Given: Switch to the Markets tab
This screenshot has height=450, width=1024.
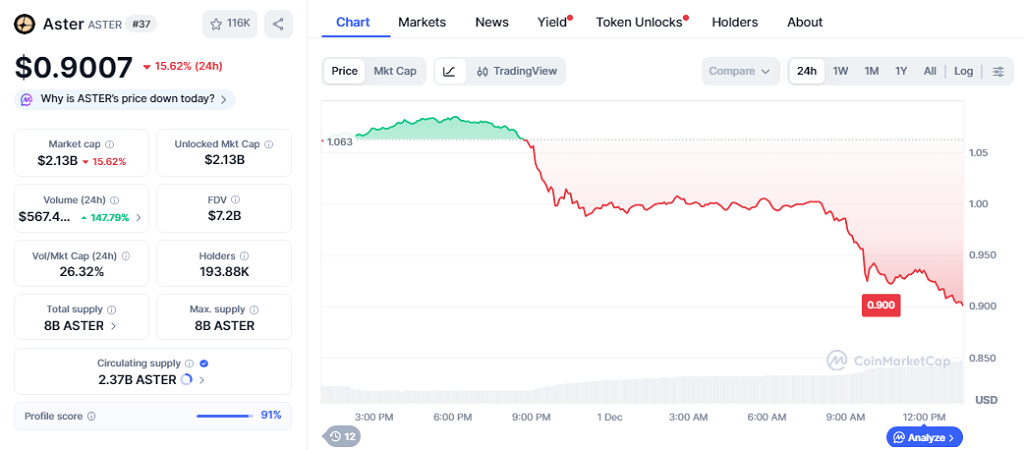Looking at the screenshot, I should click(x=422, y=22).
